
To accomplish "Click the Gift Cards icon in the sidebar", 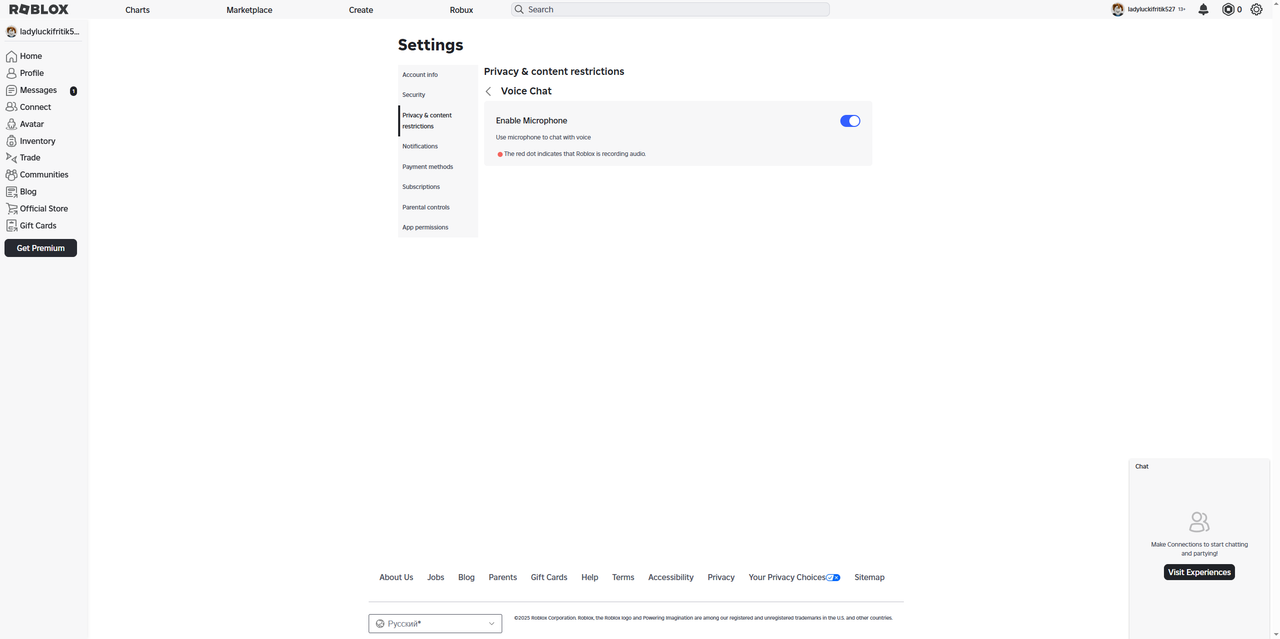I will [11, 225].
